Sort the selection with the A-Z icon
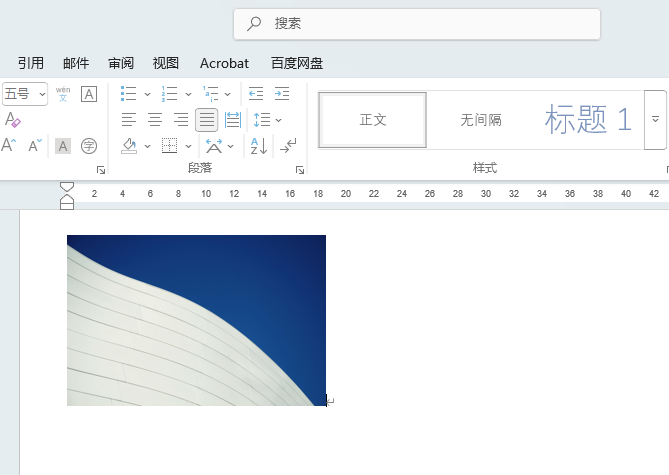Viewport: 669px width, 475px height. pos(259,146)
